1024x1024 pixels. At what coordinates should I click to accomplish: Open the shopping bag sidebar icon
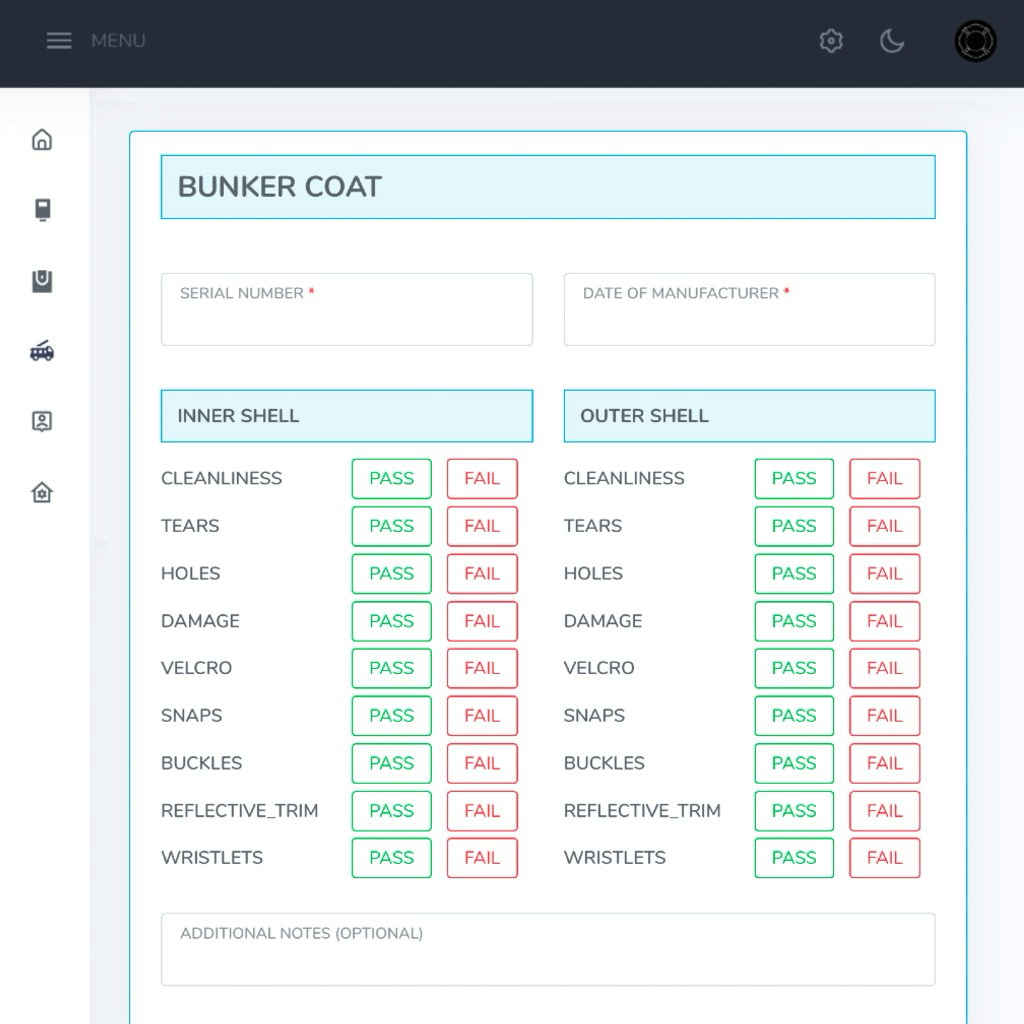pyautogui.click(x=42, y=281)
